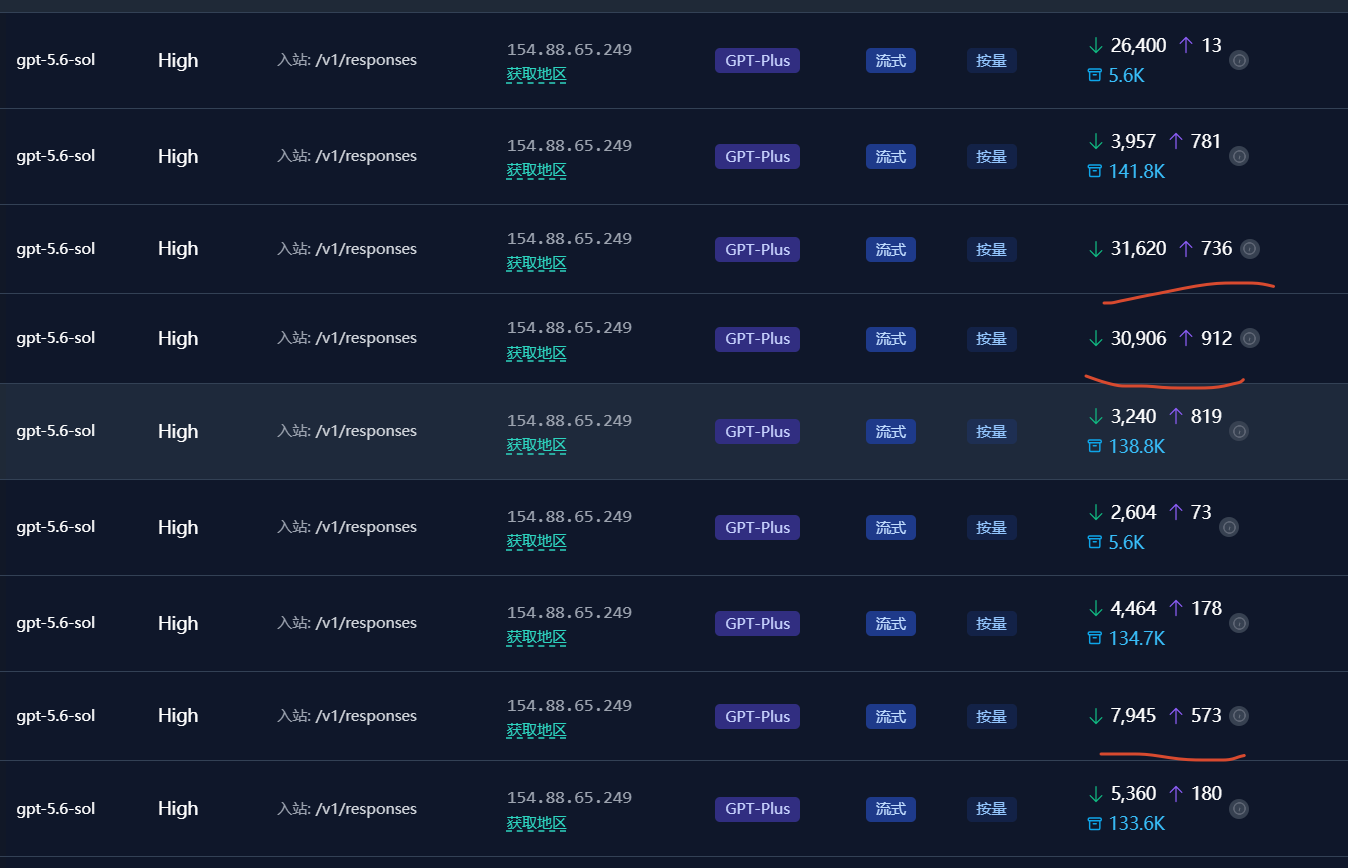1348x868 pixels.
Task: Click 获取地区 link in the 30,906 token row
Action: [x=537, y=353]
